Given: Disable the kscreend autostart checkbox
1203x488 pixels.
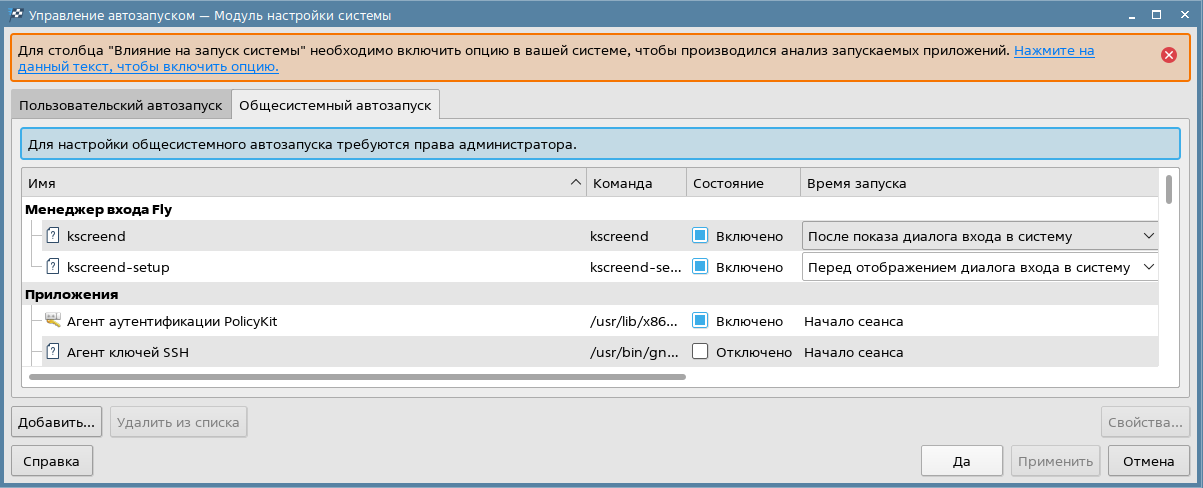Looking at the screenshot, I should tap(700, 236).
